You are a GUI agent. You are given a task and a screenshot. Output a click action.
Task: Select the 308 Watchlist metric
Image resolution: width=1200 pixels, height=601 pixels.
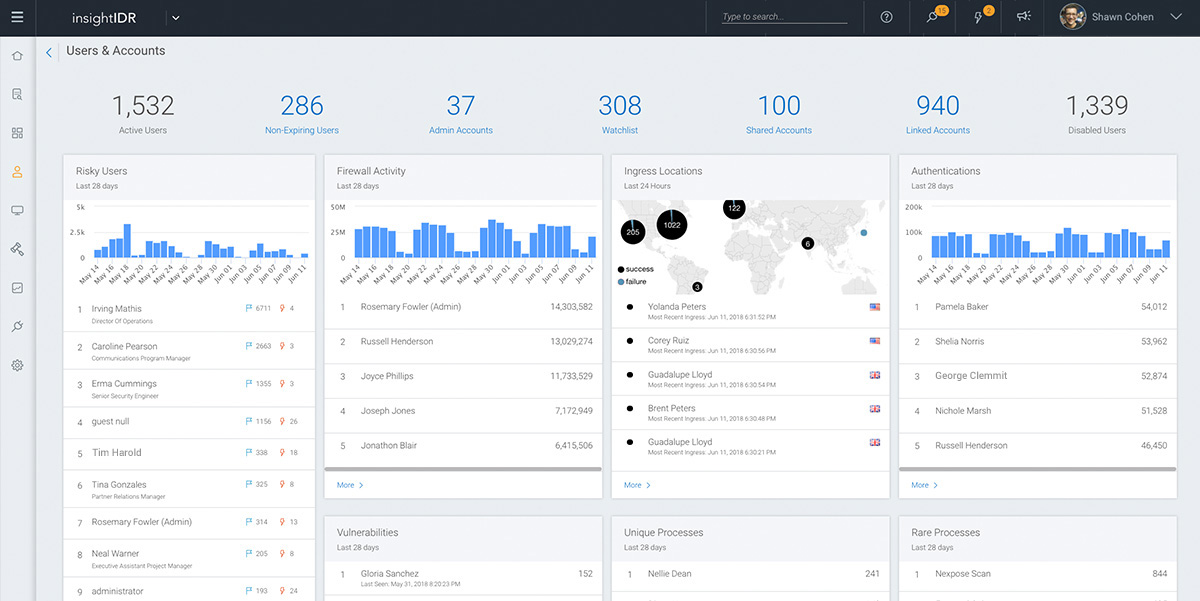(619, 113)
